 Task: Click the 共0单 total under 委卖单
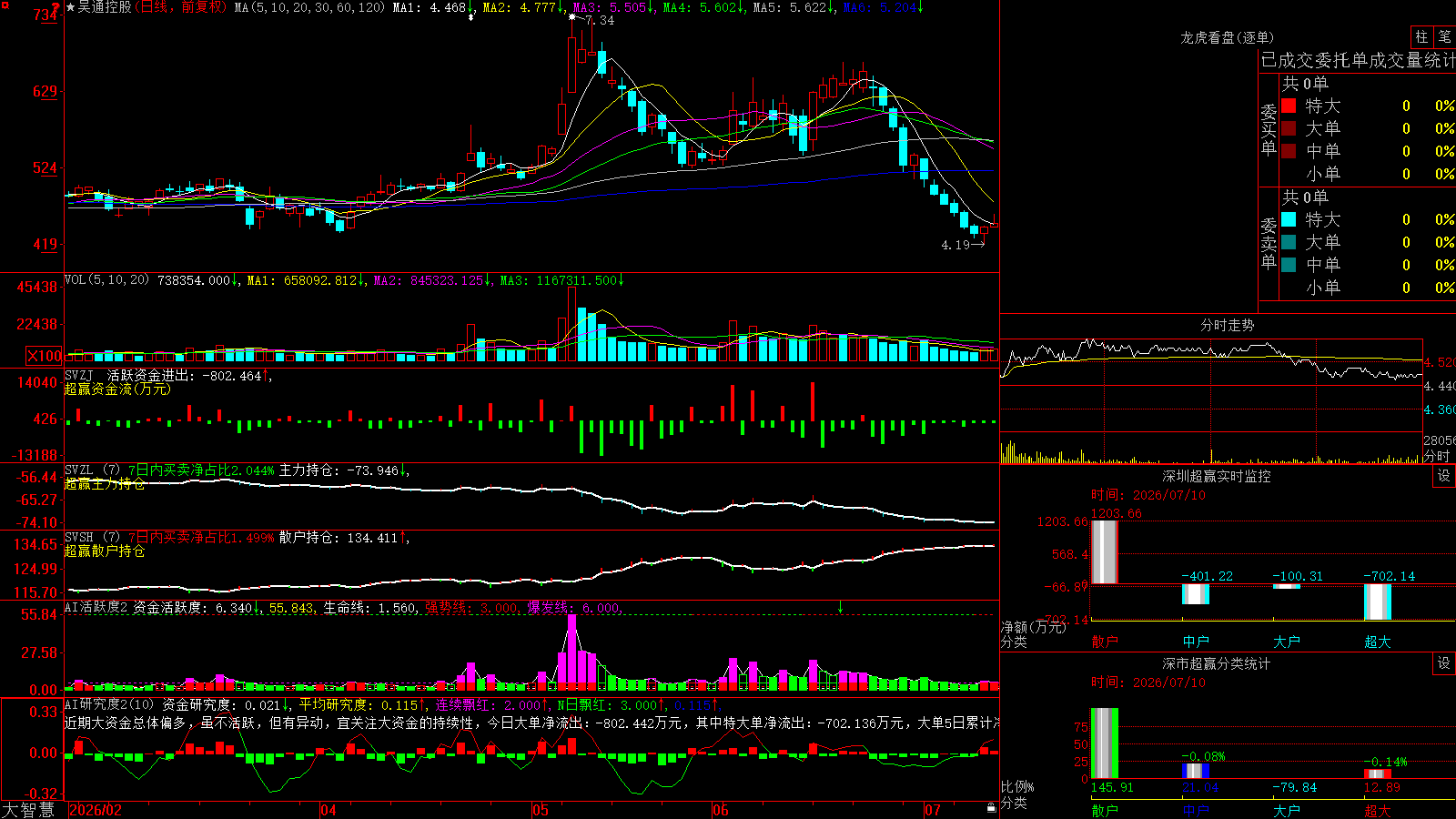tap(1305, 197)
